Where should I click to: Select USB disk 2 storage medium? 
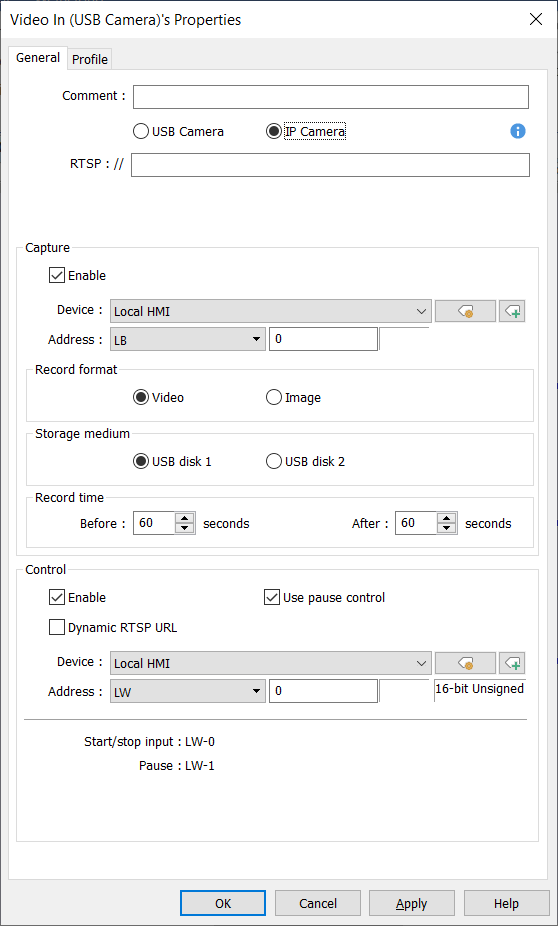coord(274,461)
